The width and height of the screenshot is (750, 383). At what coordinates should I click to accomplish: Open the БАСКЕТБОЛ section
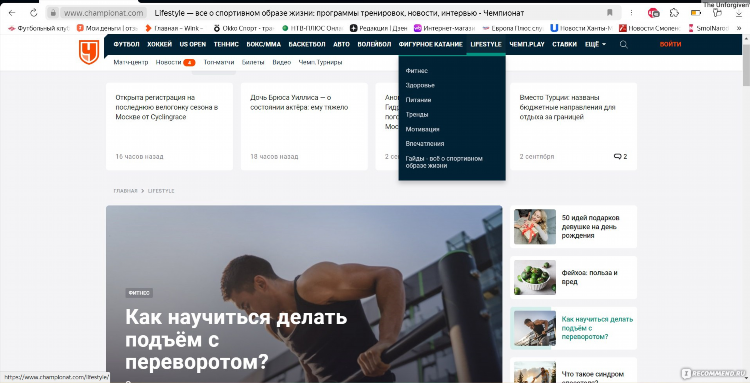307,44
